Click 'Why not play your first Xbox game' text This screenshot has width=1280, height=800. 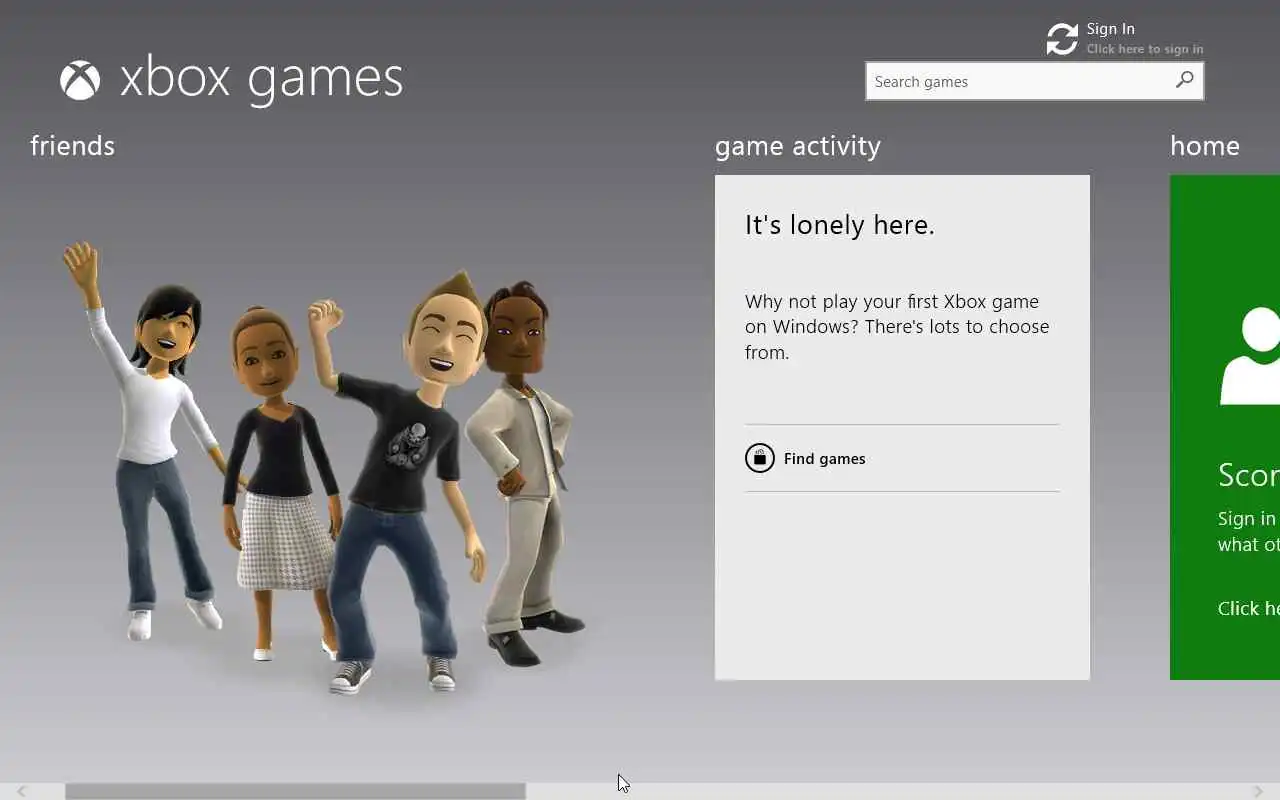click(x=892, y=301)
